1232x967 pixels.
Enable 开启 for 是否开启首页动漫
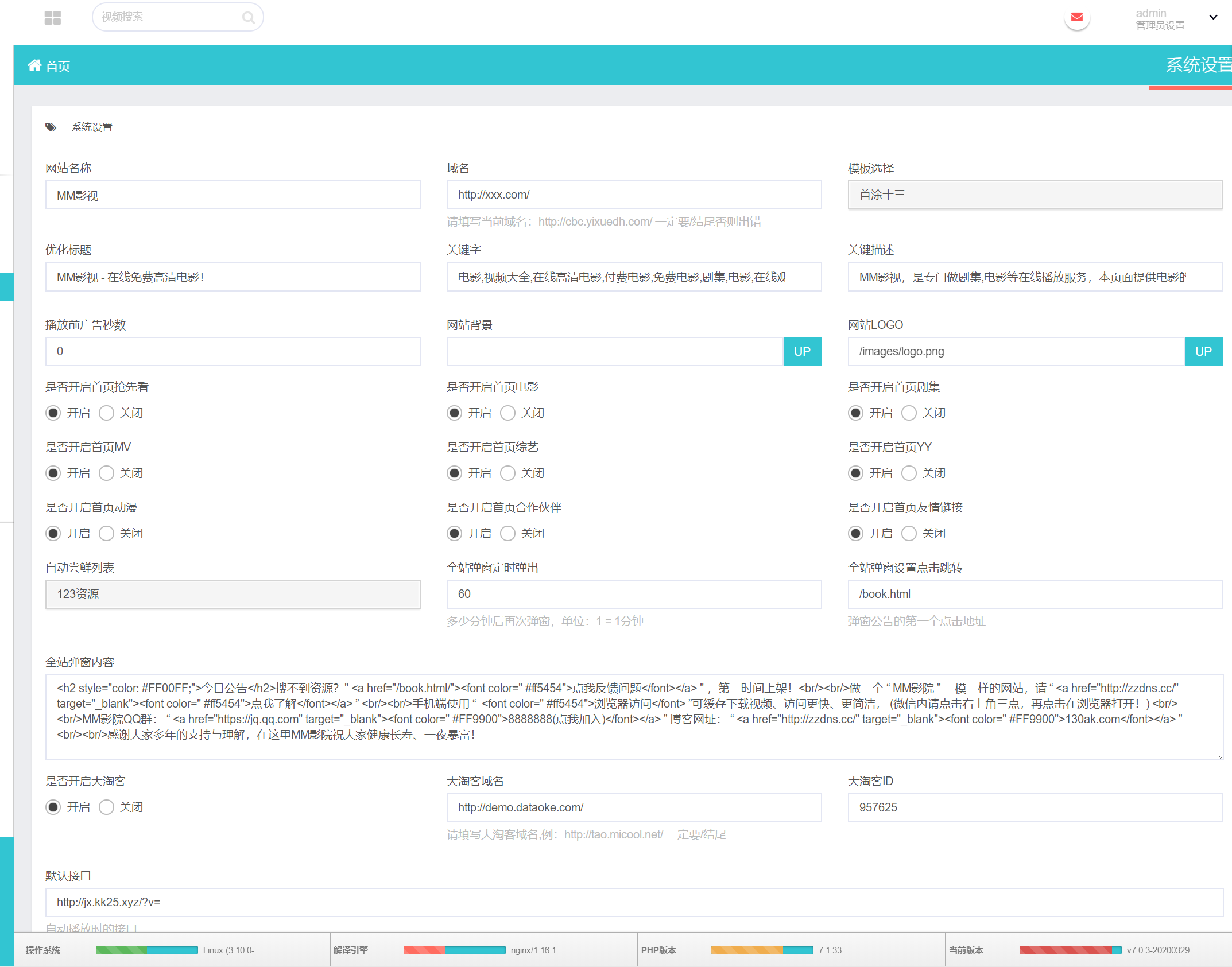point(53,533)
